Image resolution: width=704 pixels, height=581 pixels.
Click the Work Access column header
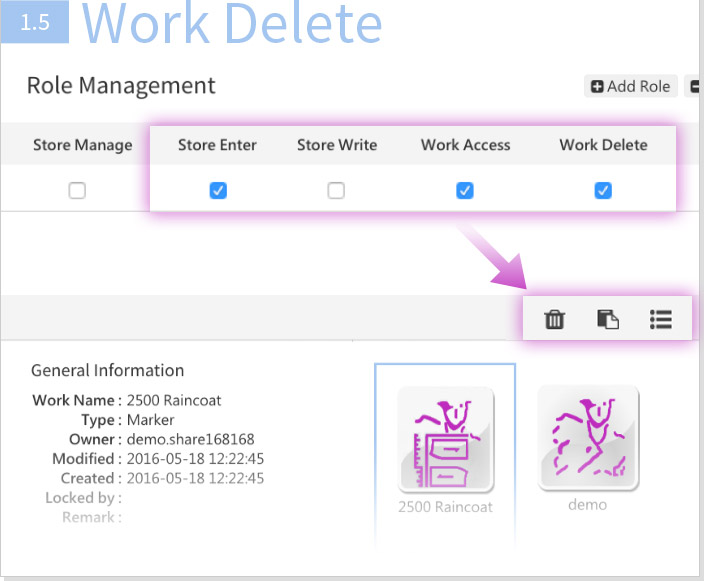point(465,145)
